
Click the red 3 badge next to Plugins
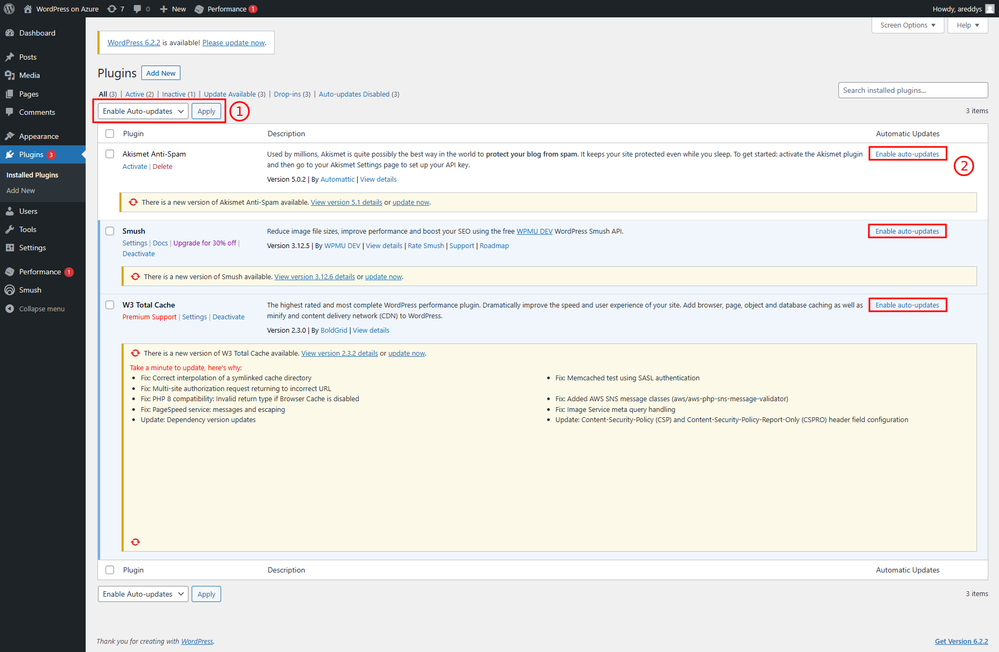coord(51,155)
